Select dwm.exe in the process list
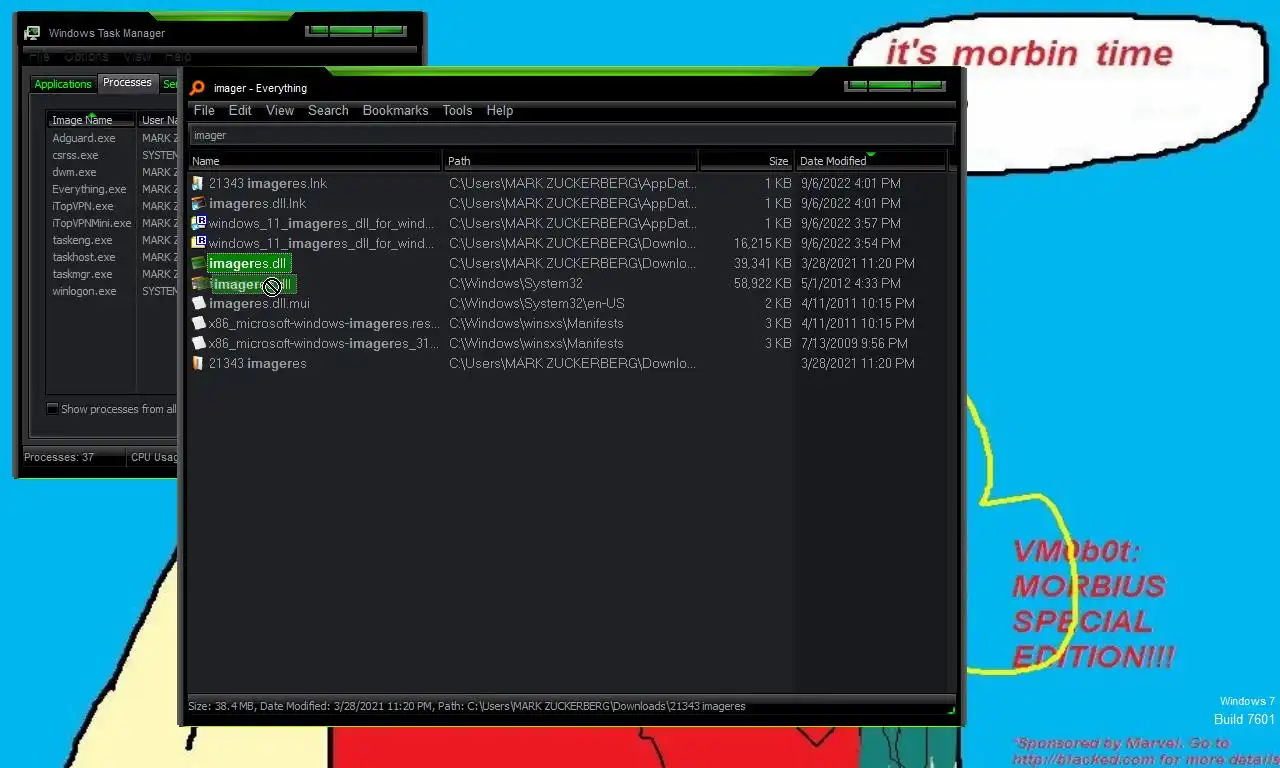Image resolution: width=1280 pixels, height=768 pixels. point(74,173)
